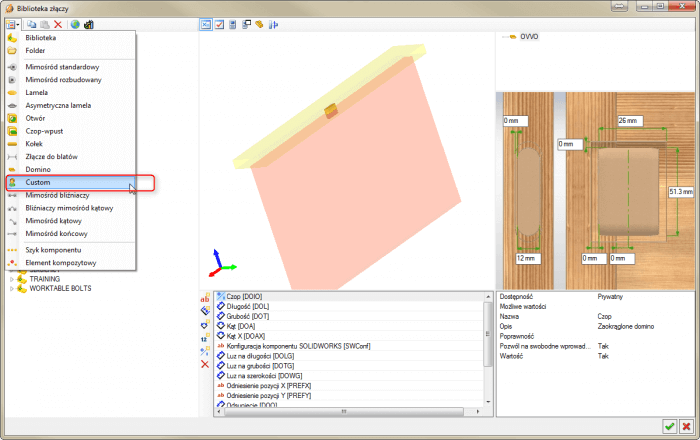Click the chart icon beside the globe icon
700x440 pixels.
(x=88, y=25)
